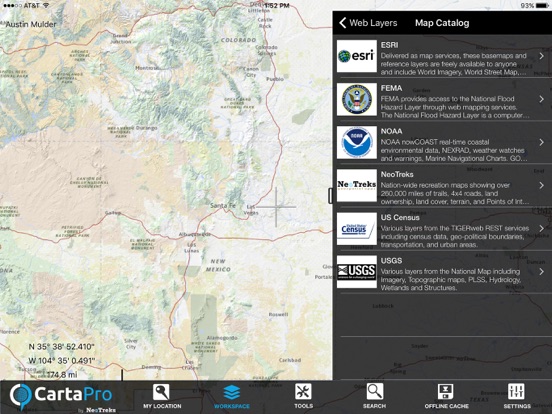
Task: Select the FEMA seal icon
Action: click(357, 99)
